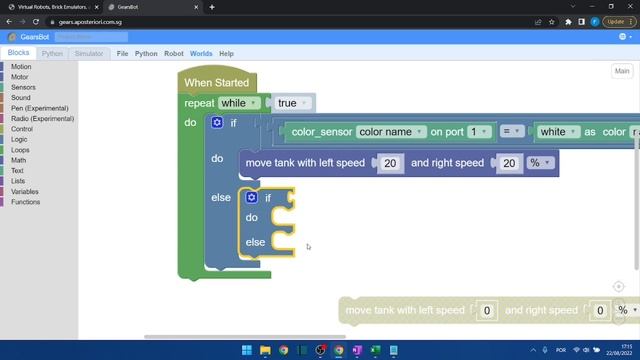Image resolution: width=640 pixels, height=360 pixels.
Task: Open the percent unit dropdown on speed 20 block
Action: [x=540, y=163]
